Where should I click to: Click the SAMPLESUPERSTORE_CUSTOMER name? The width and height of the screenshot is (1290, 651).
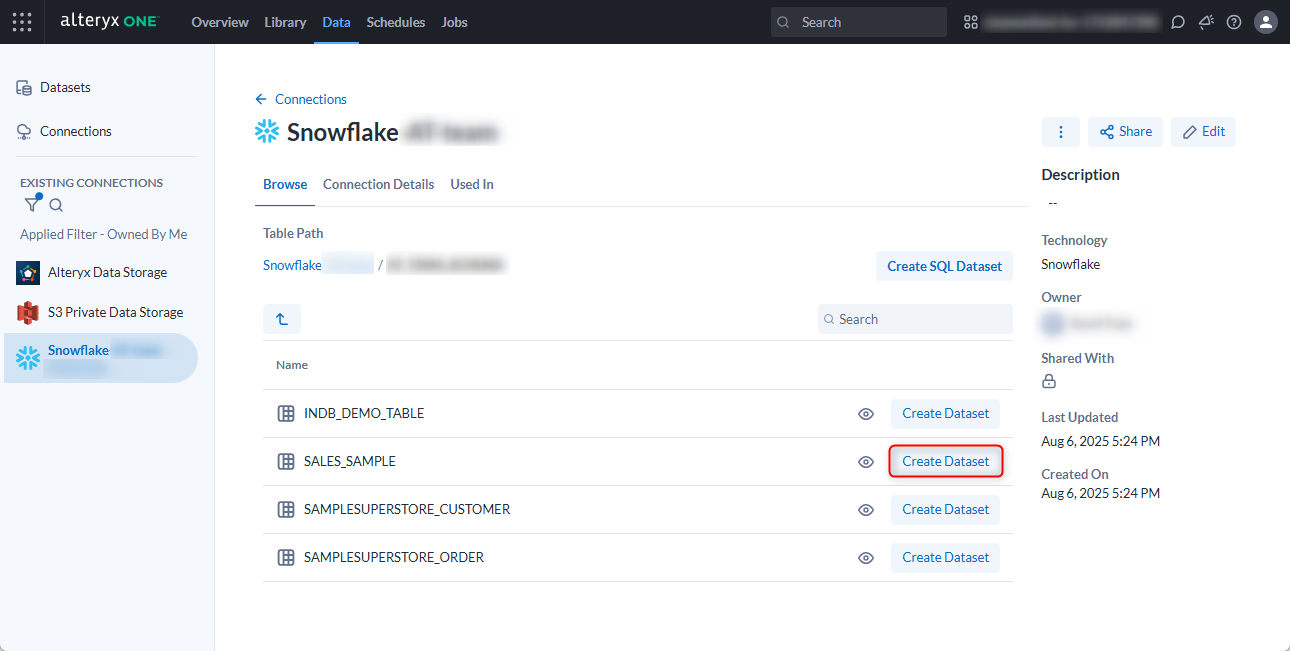(x=407, y=509)
